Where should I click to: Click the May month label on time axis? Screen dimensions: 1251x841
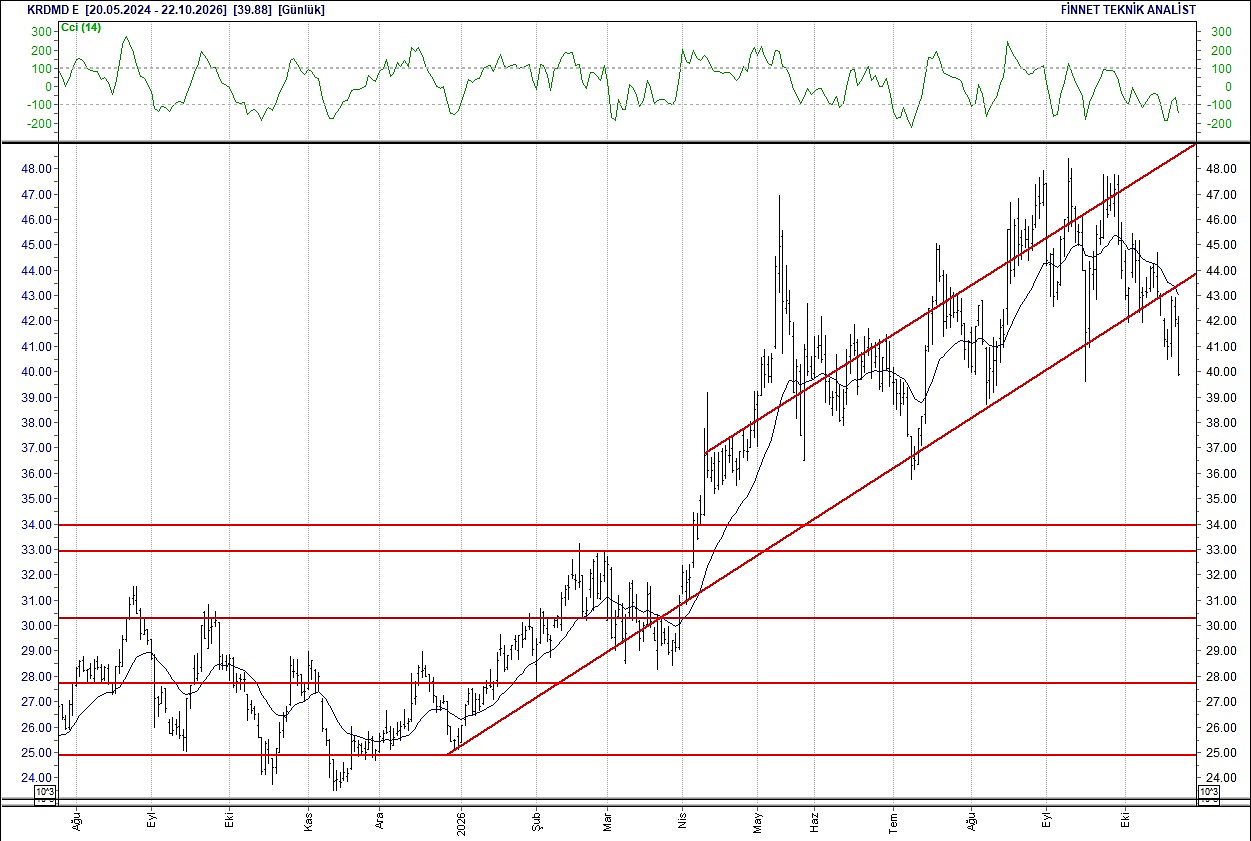757,822
